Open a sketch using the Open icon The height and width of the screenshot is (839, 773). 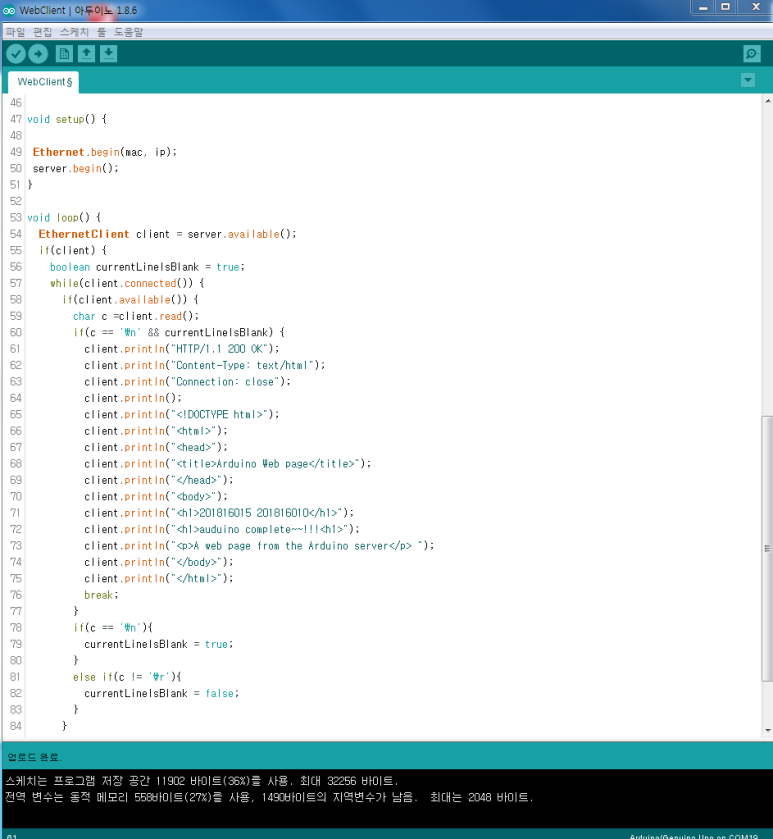tap(86, 54)
